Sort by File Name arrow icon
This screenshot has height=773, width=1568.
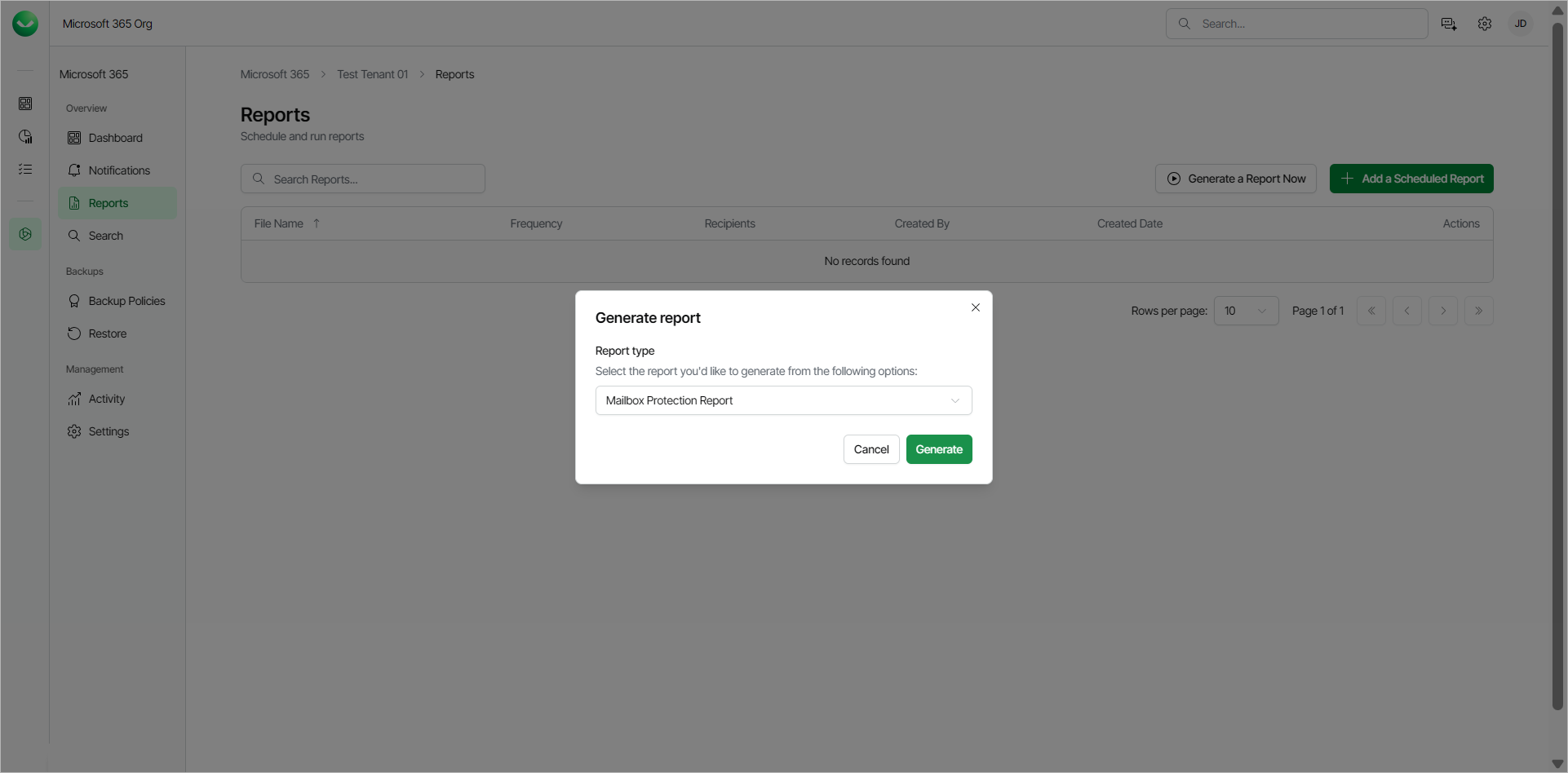317,223
